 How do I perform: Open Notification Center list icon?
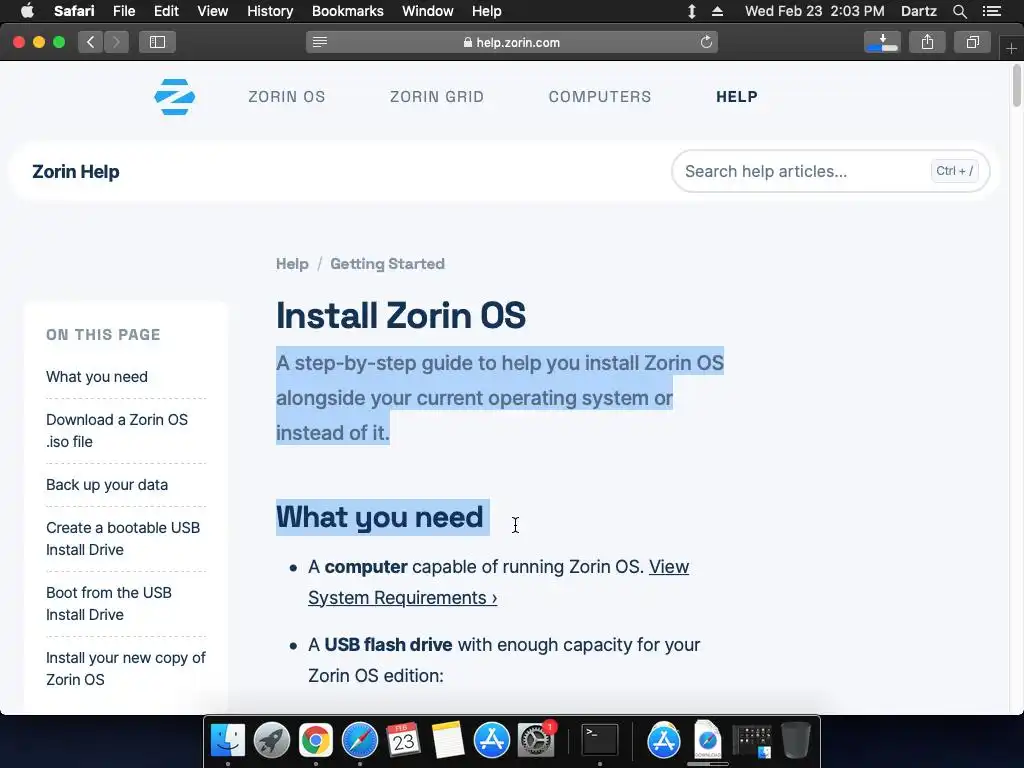[992, 11]
